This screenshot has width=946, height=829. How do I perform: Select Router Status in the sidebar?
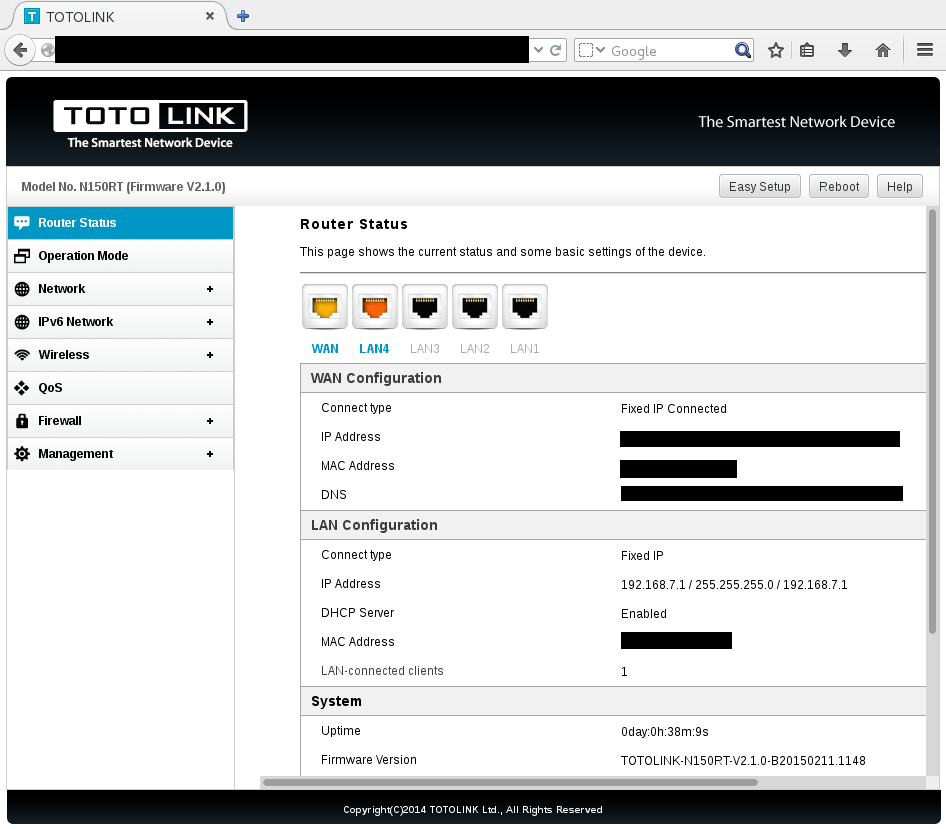click(x=121, y=223)
